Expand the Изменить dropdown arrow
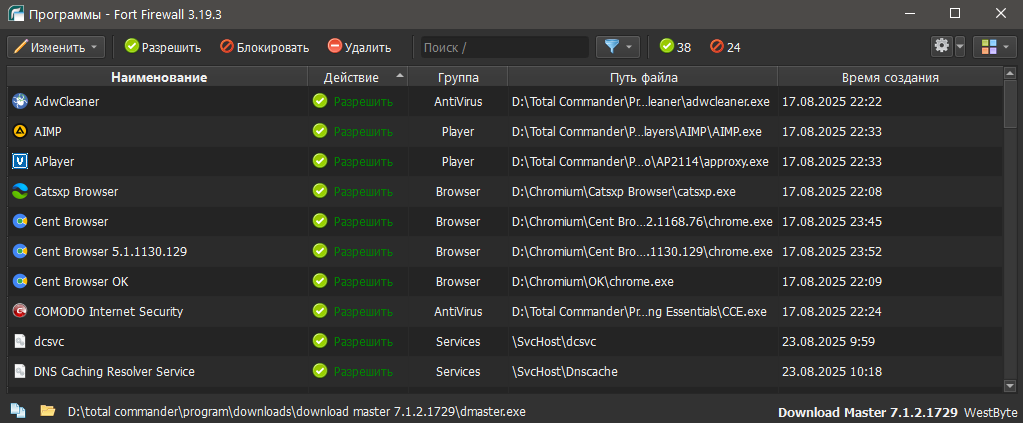Image resolution: width=1023 pixels, height=423 pixels. (94, 47)
